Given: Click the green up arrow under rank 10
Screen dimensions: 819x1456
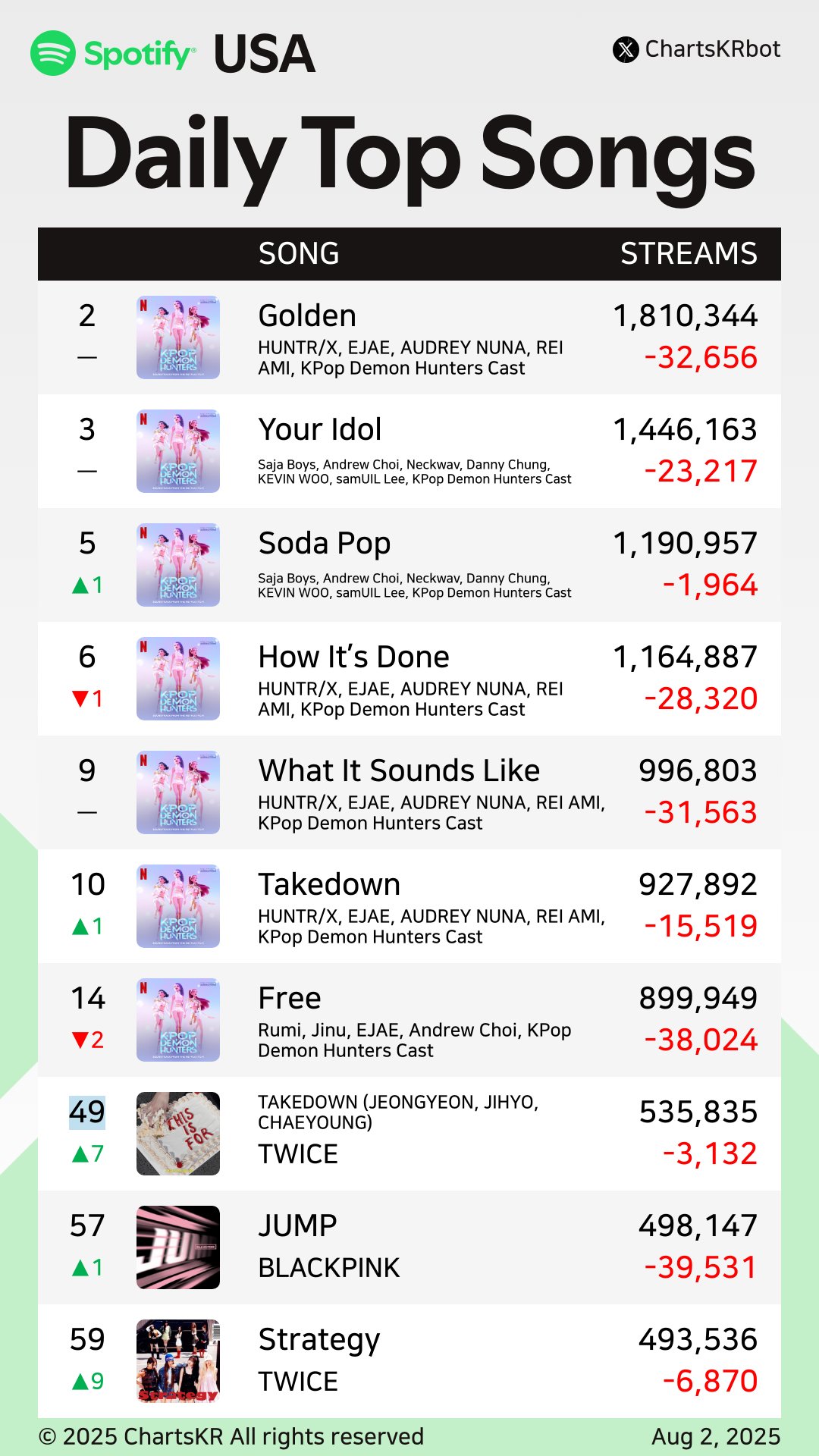Looking at the screenshot, I should point(80,927).
